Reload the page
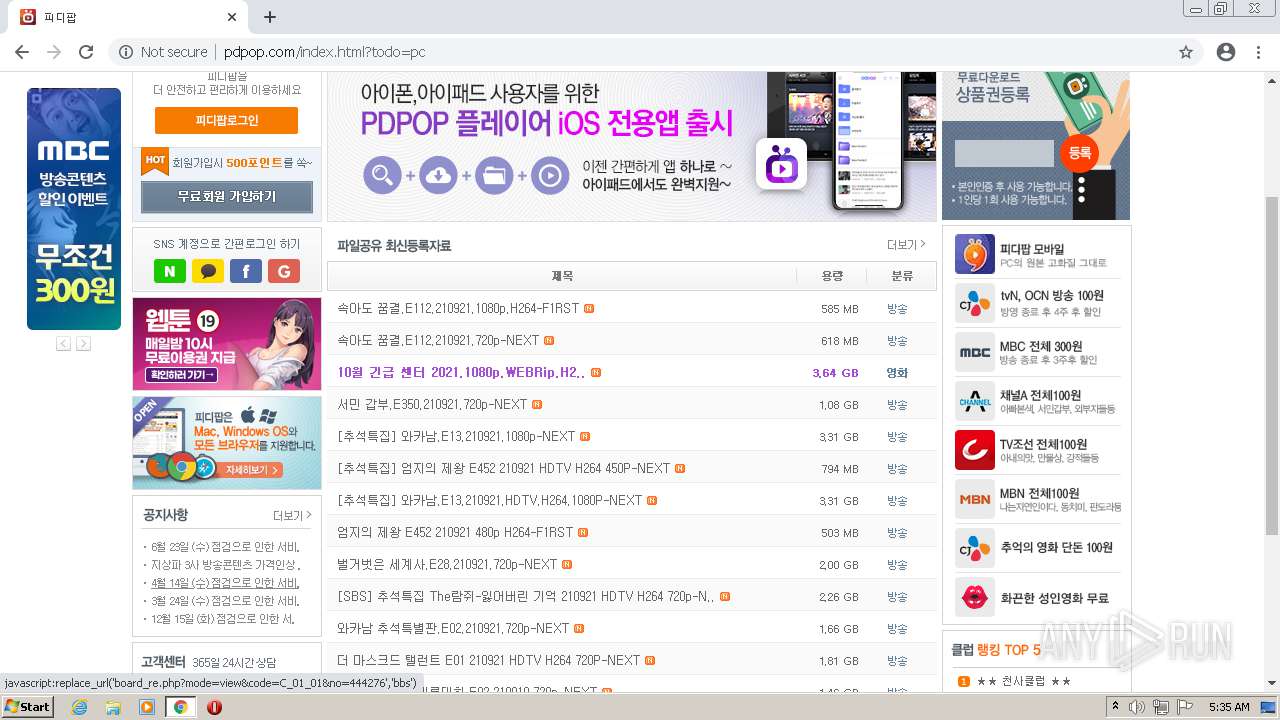This screenshot has height=720, width=1280. point(86,52)
